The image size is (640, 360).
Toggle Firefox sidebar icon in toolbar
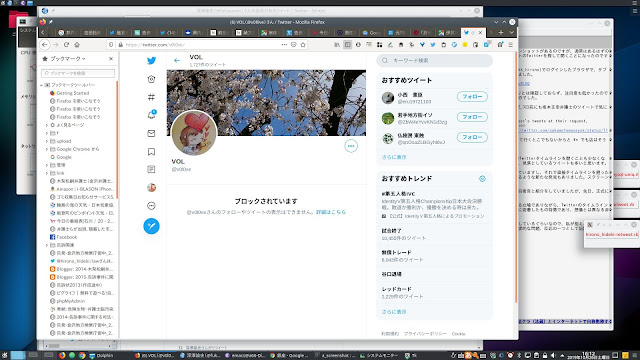click(x=347, y=44)
